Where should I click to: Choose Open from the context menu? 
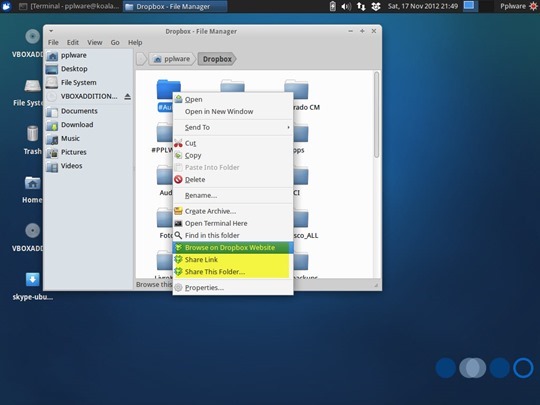click(x=233, y=100)
